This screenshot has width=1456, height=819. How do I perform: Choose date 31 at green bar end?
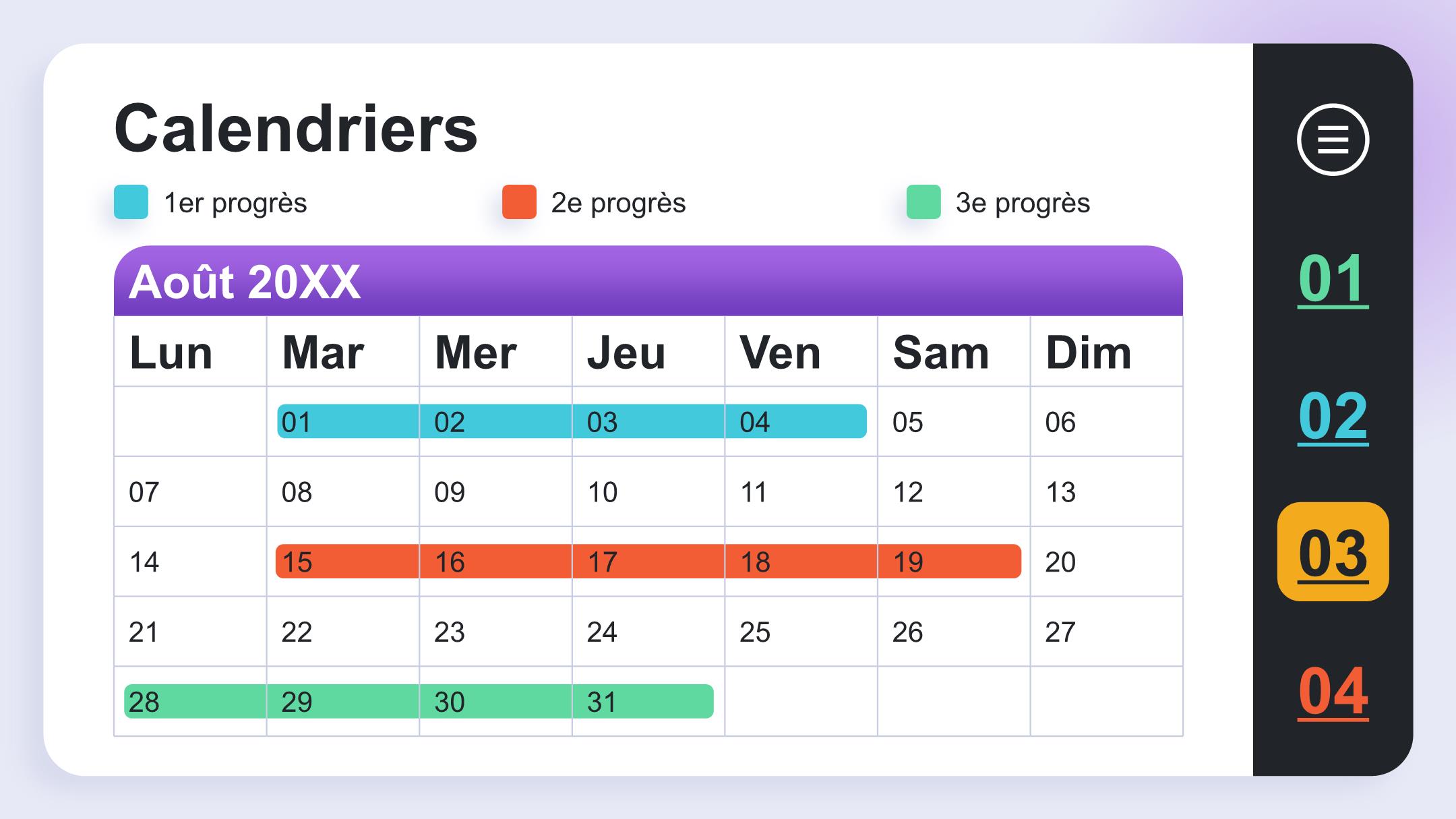(601, 702)
